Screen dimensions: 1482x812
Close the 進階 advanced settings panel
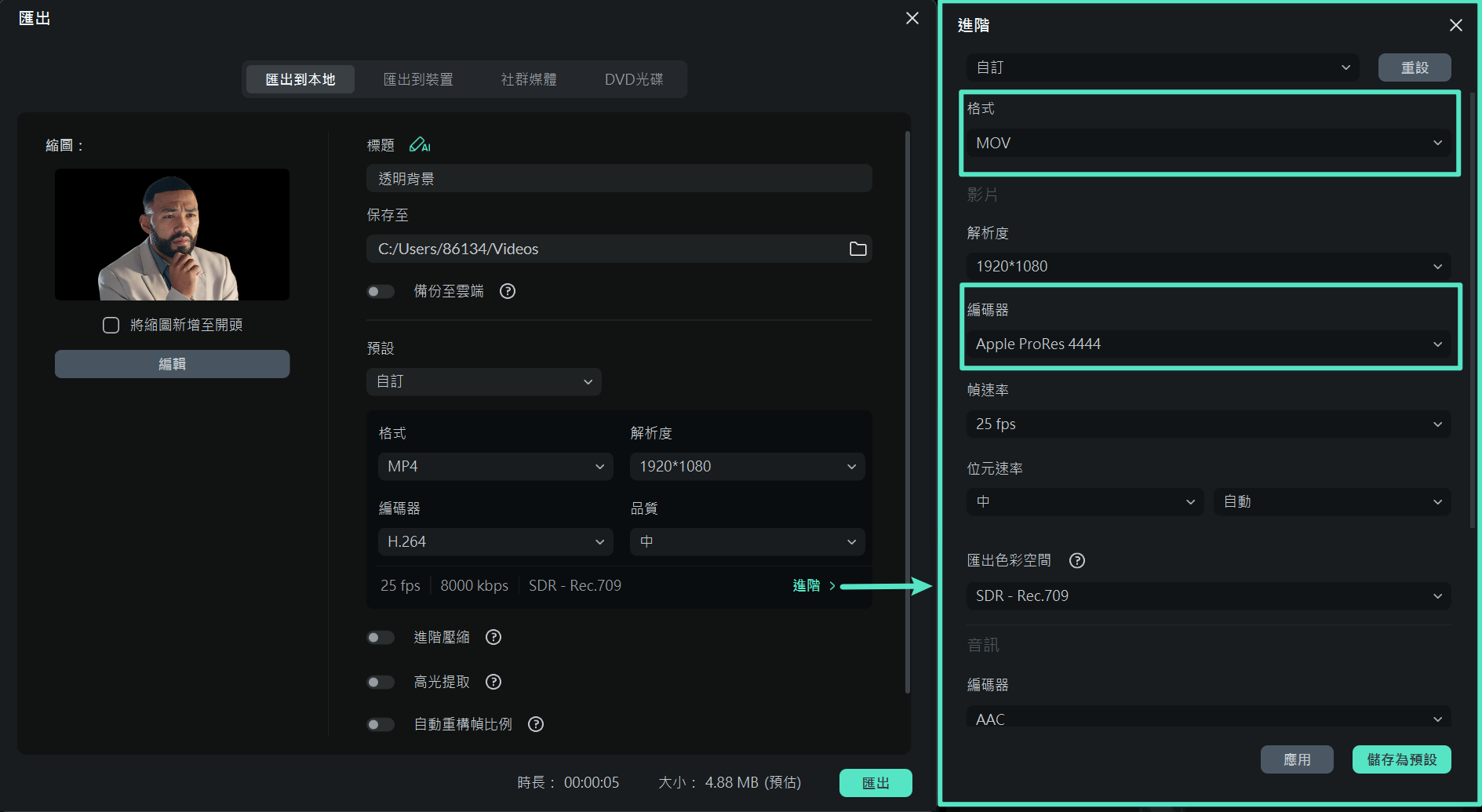(1455, 24)
